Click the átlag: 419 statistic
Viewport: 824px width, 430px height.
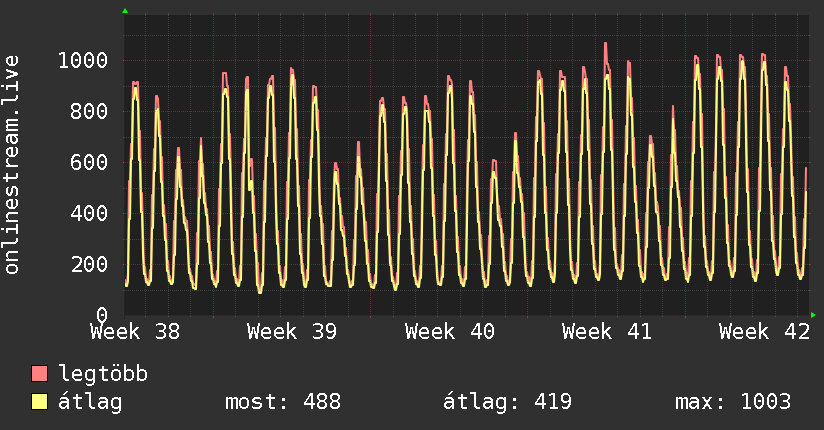click(507, 402)
